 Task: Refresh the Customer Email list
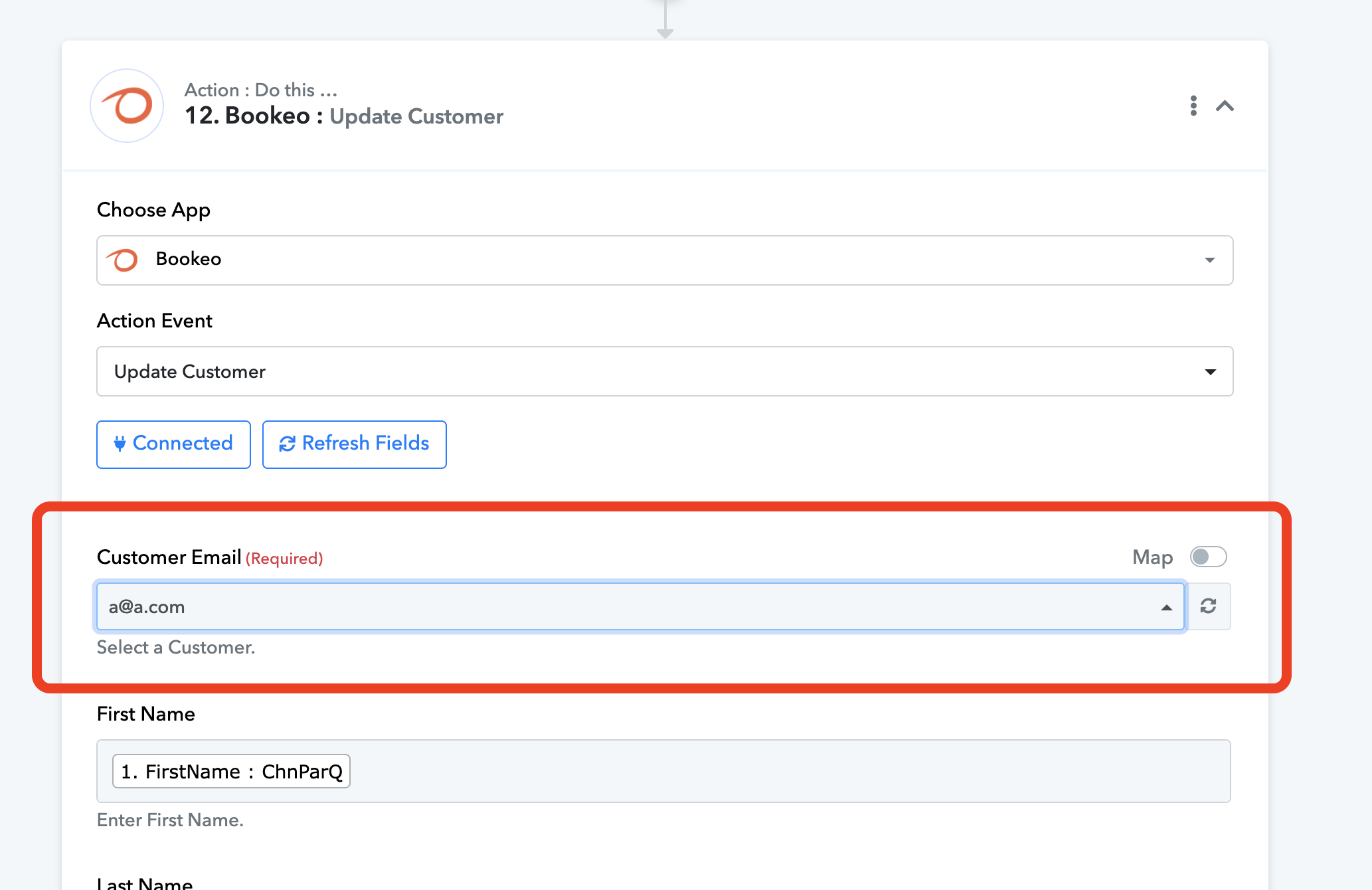click(x=1209, y=606)
